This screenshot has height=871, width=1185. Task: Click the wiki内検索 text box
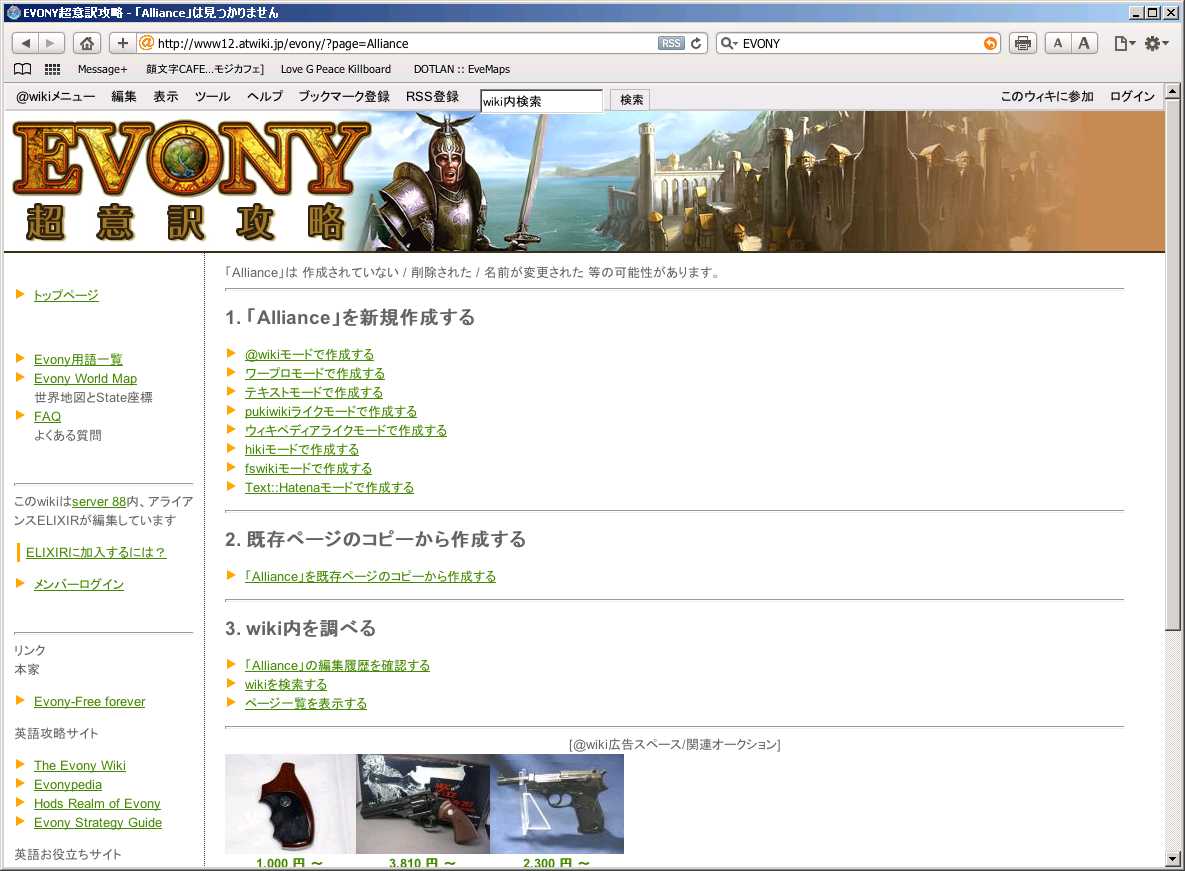tap(541, 100)
